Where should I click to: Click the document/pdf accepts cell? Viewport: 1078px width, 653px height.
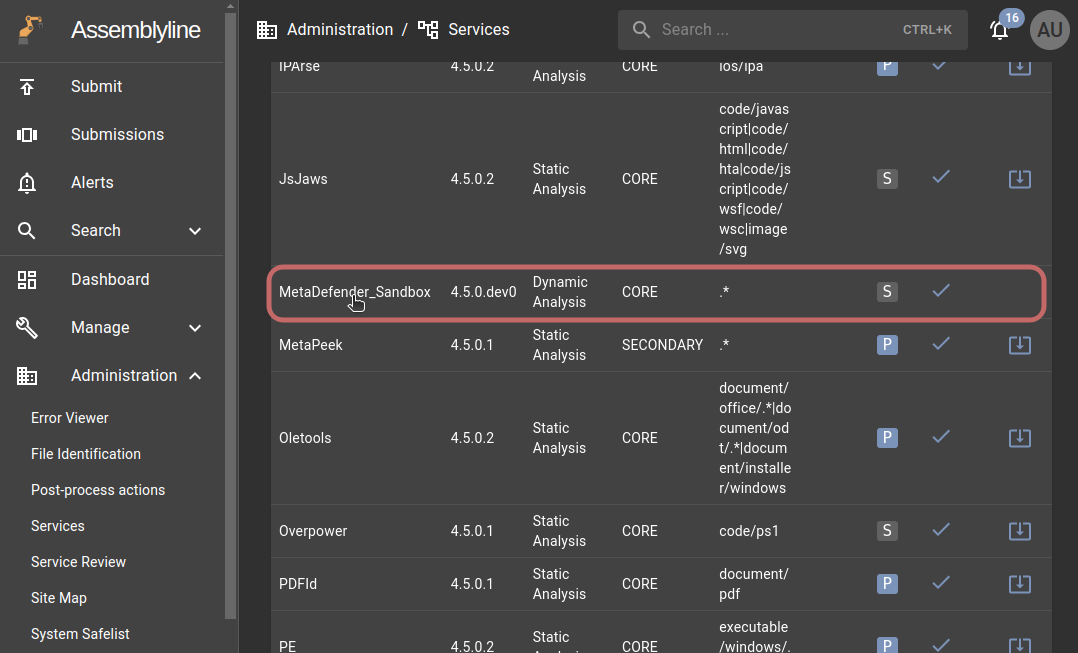click(x=754, y=584)
